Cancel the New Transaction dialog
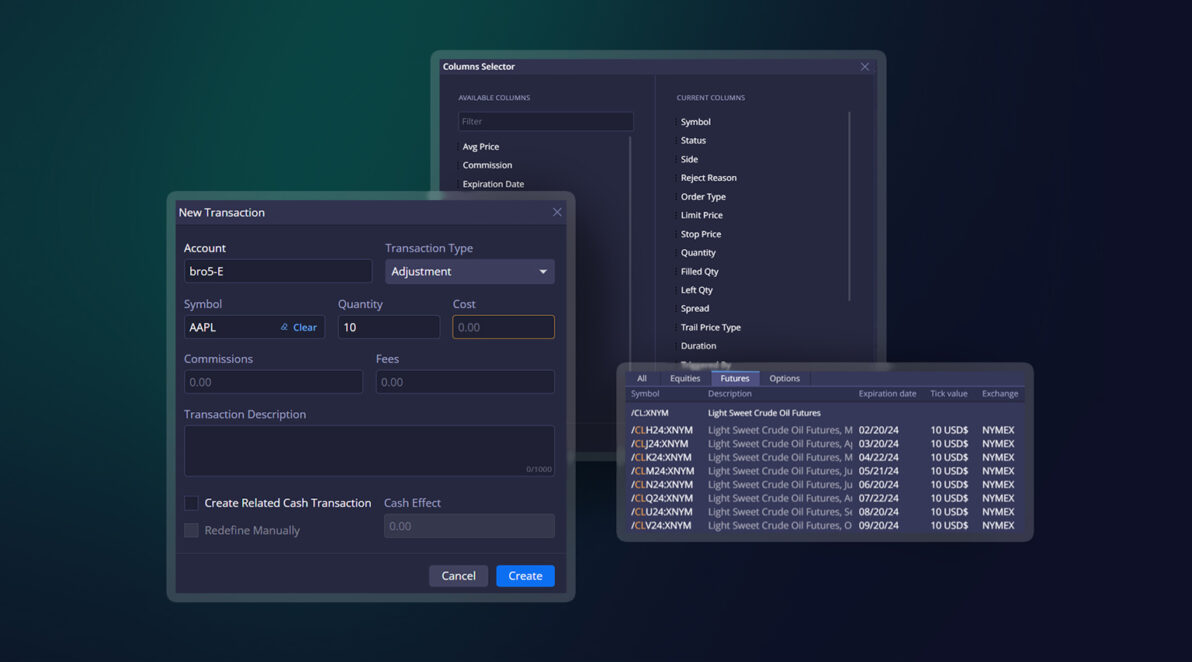The height and width of the screenshot is (662, 1192). pyautogui.click(x=458, y=575)
